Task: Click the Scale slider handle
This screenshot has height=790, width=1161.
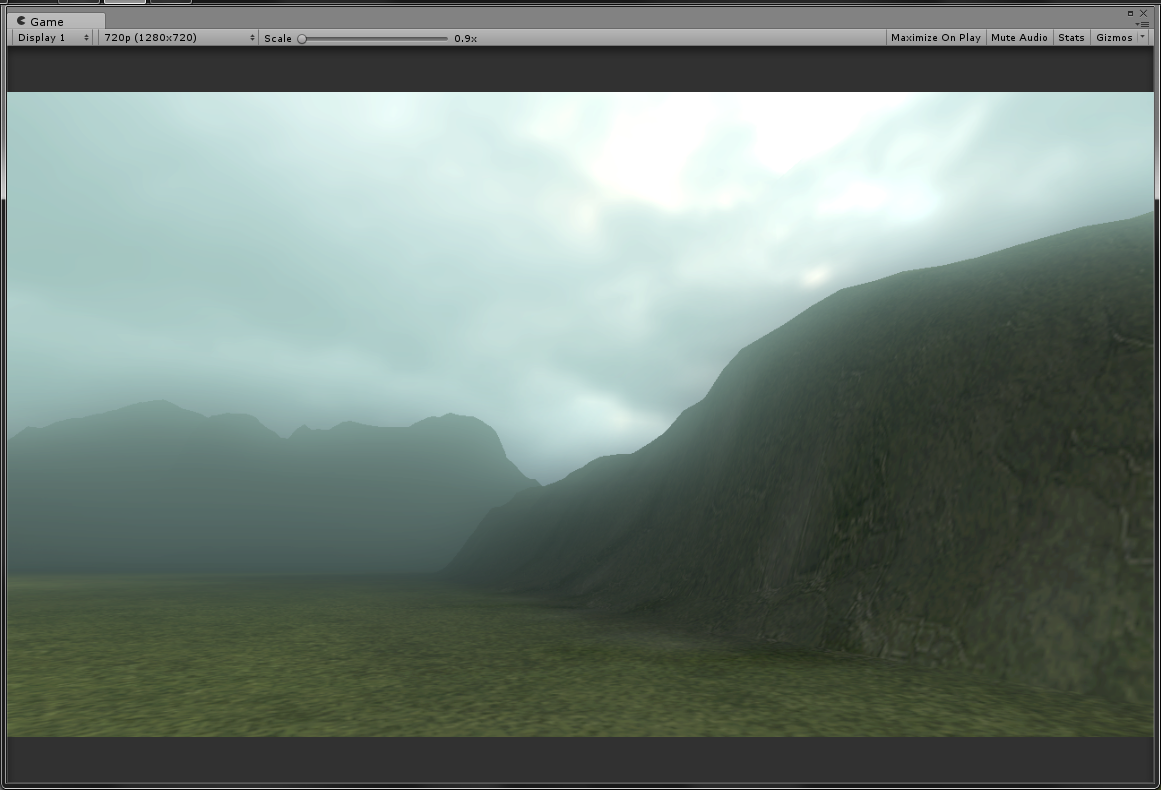Action: coord(302,39)
